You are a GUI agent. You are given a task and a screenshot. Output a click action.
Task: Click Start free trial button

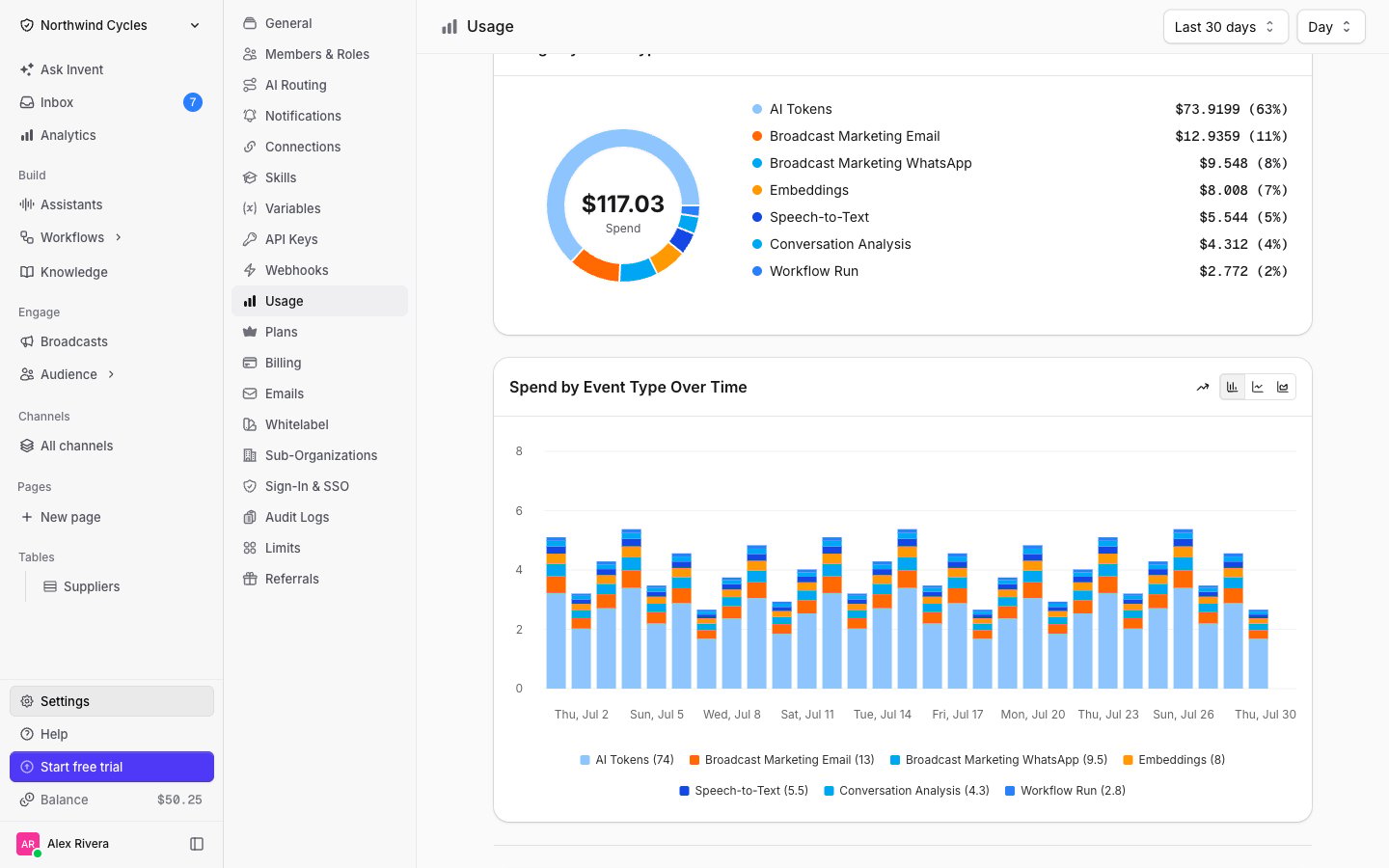point(112,767)
